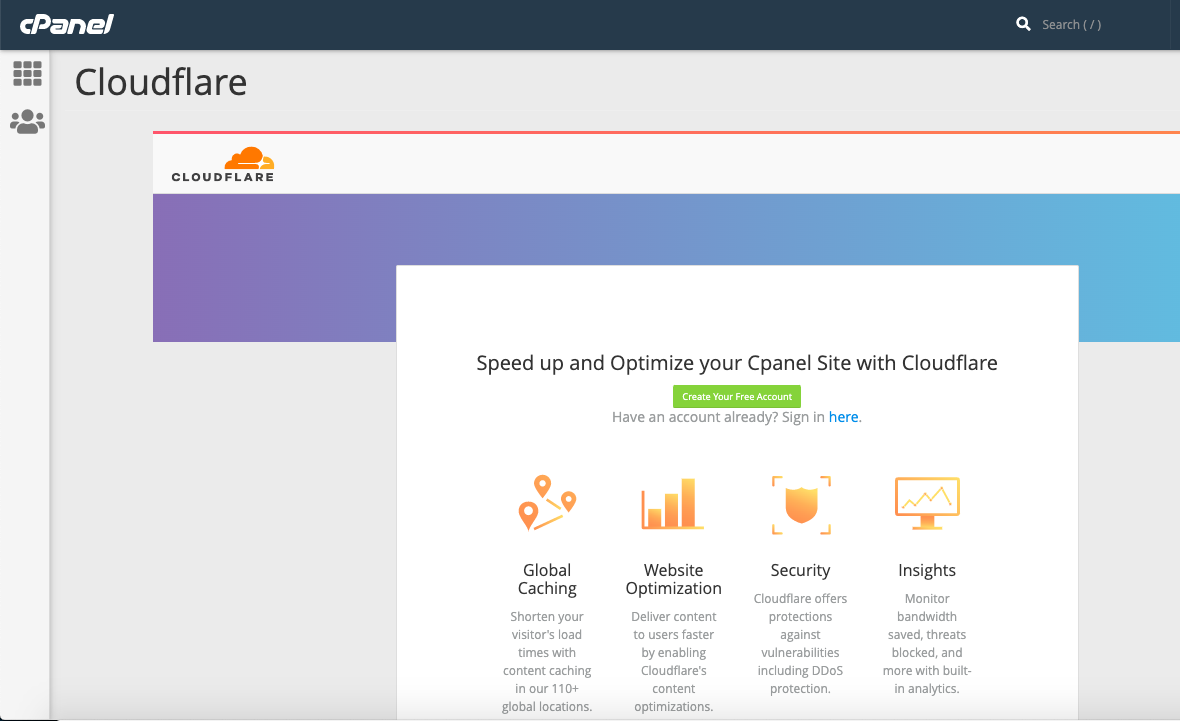Click the magnifying glass search icon
Viewport: 1180px width, 721px height.
1023,24
